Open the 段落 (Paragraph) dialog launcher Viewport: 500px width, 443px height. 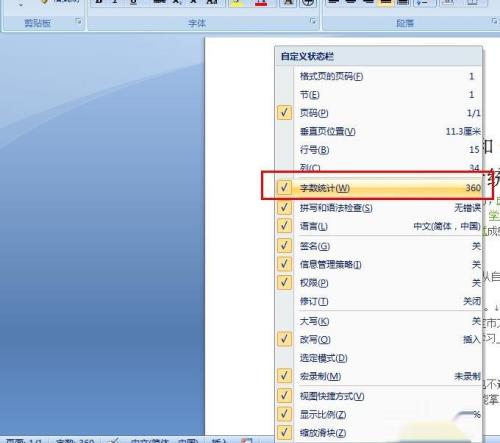tap(494, 21)
